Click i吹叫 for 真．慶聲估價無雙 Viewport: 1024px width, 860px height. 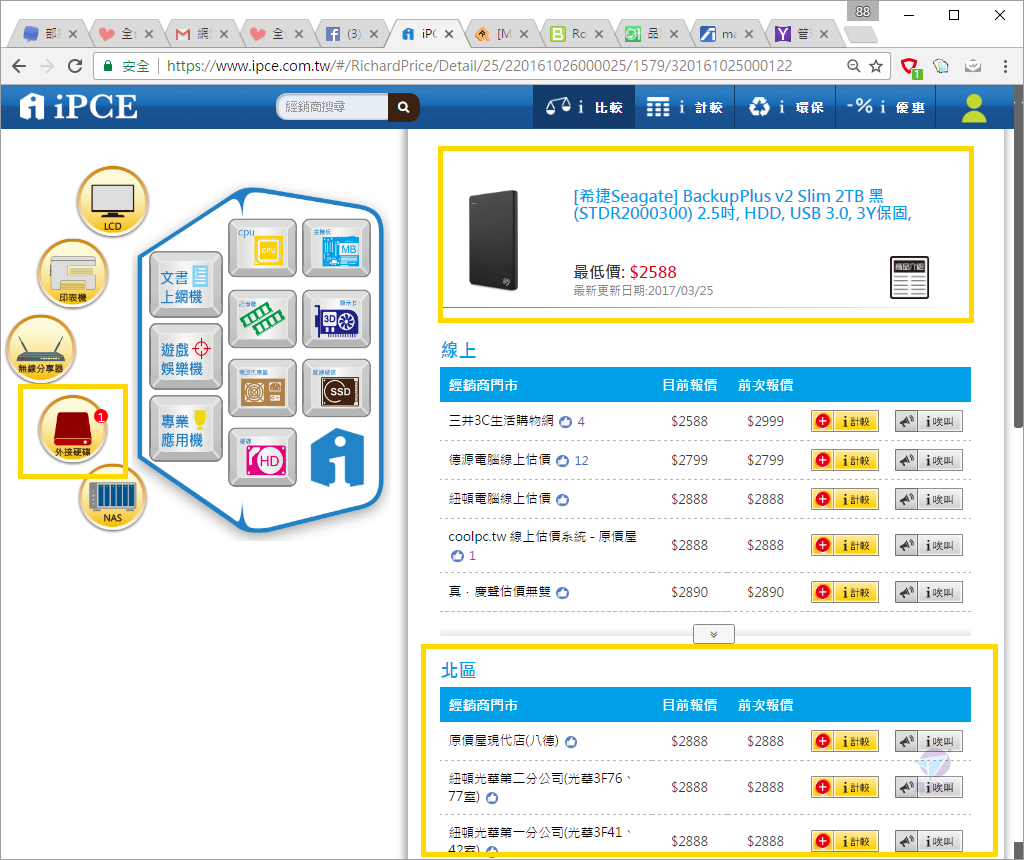pos(928,592)
